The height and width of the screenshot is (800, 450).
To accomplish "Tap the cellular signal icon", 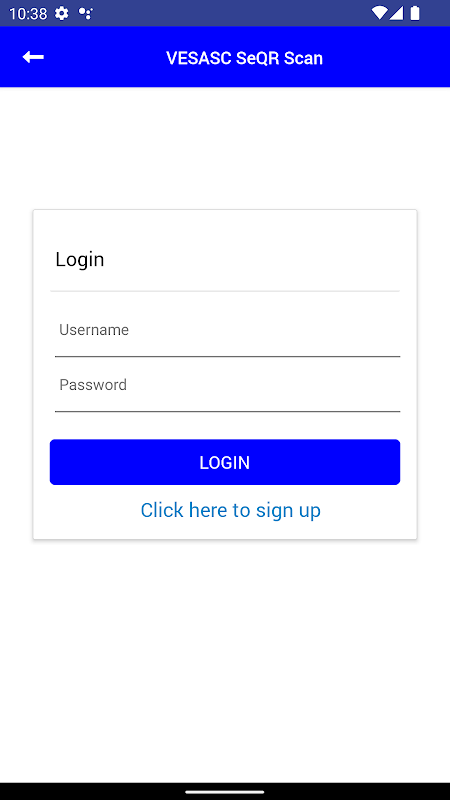I will coord(396,13).
